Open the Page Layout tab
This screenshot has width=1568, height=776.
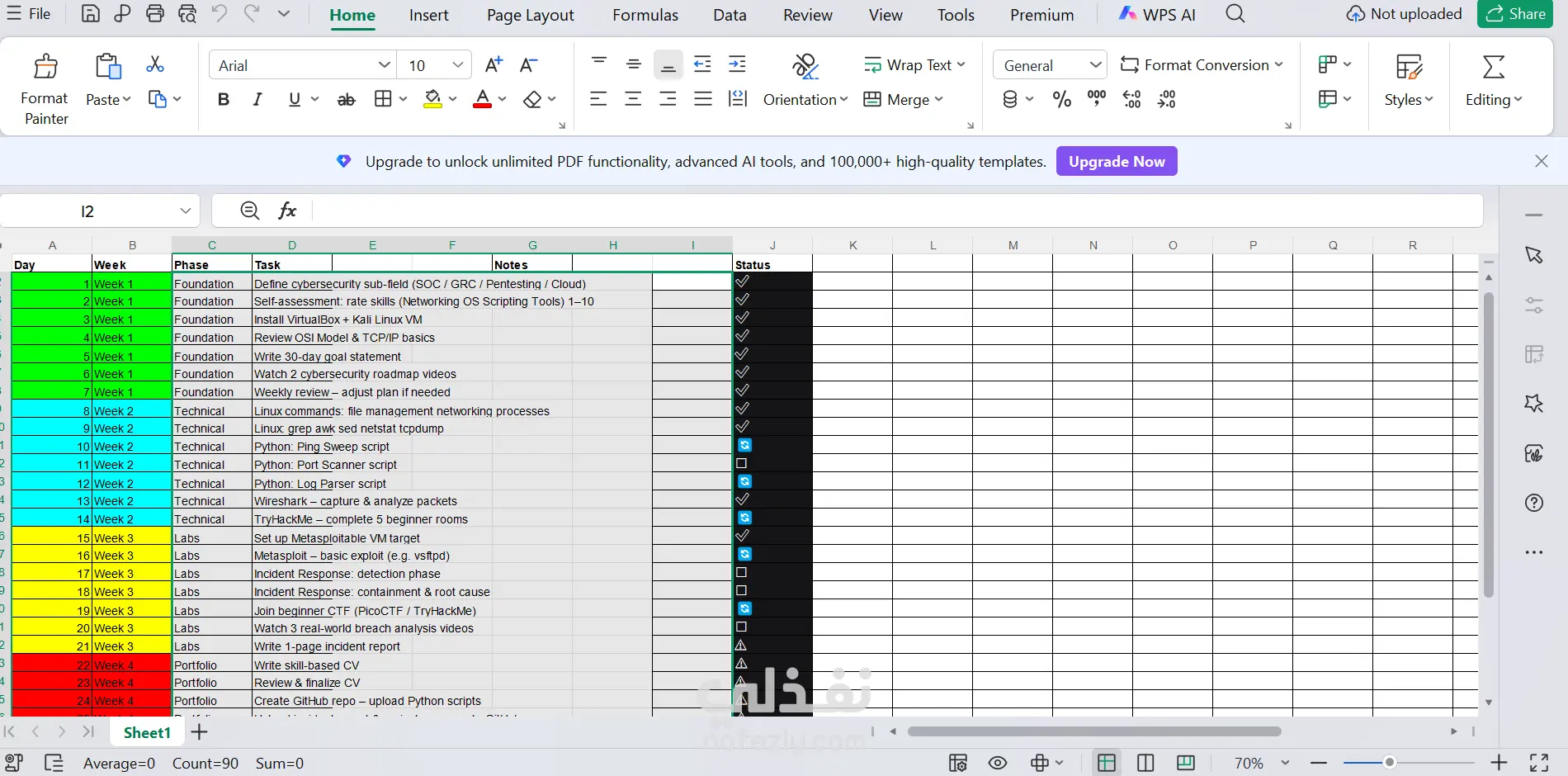coord(531,15)
